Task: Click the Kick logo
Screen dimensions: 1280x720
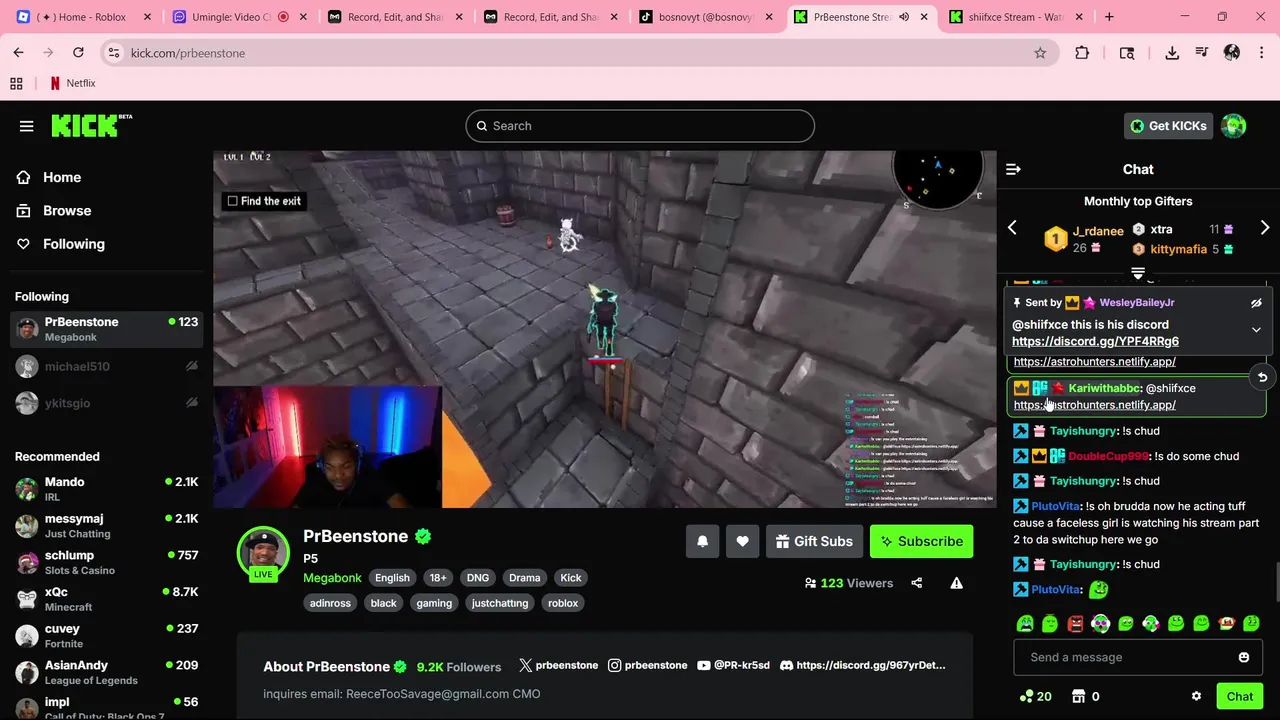Action: [91, 125]
